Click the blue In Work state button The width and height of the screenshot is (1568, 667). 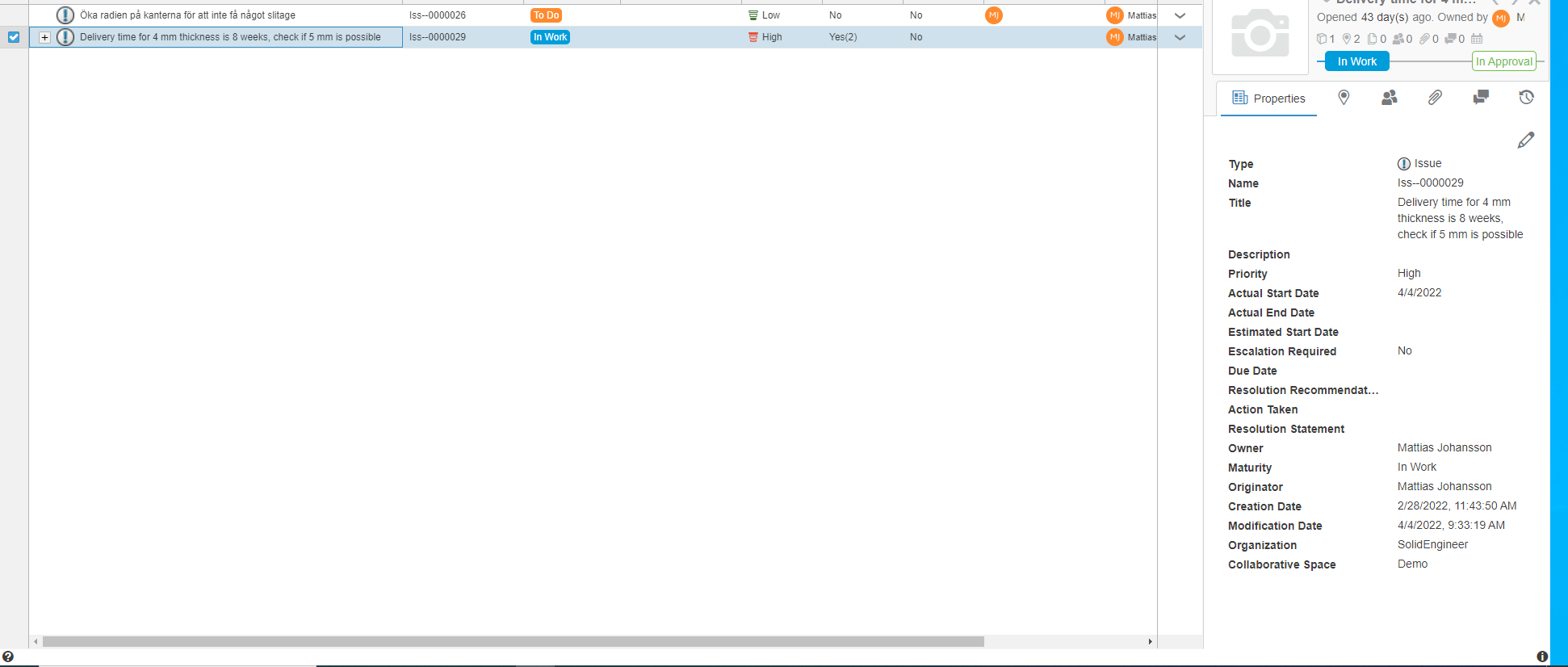pos(1356,61)
